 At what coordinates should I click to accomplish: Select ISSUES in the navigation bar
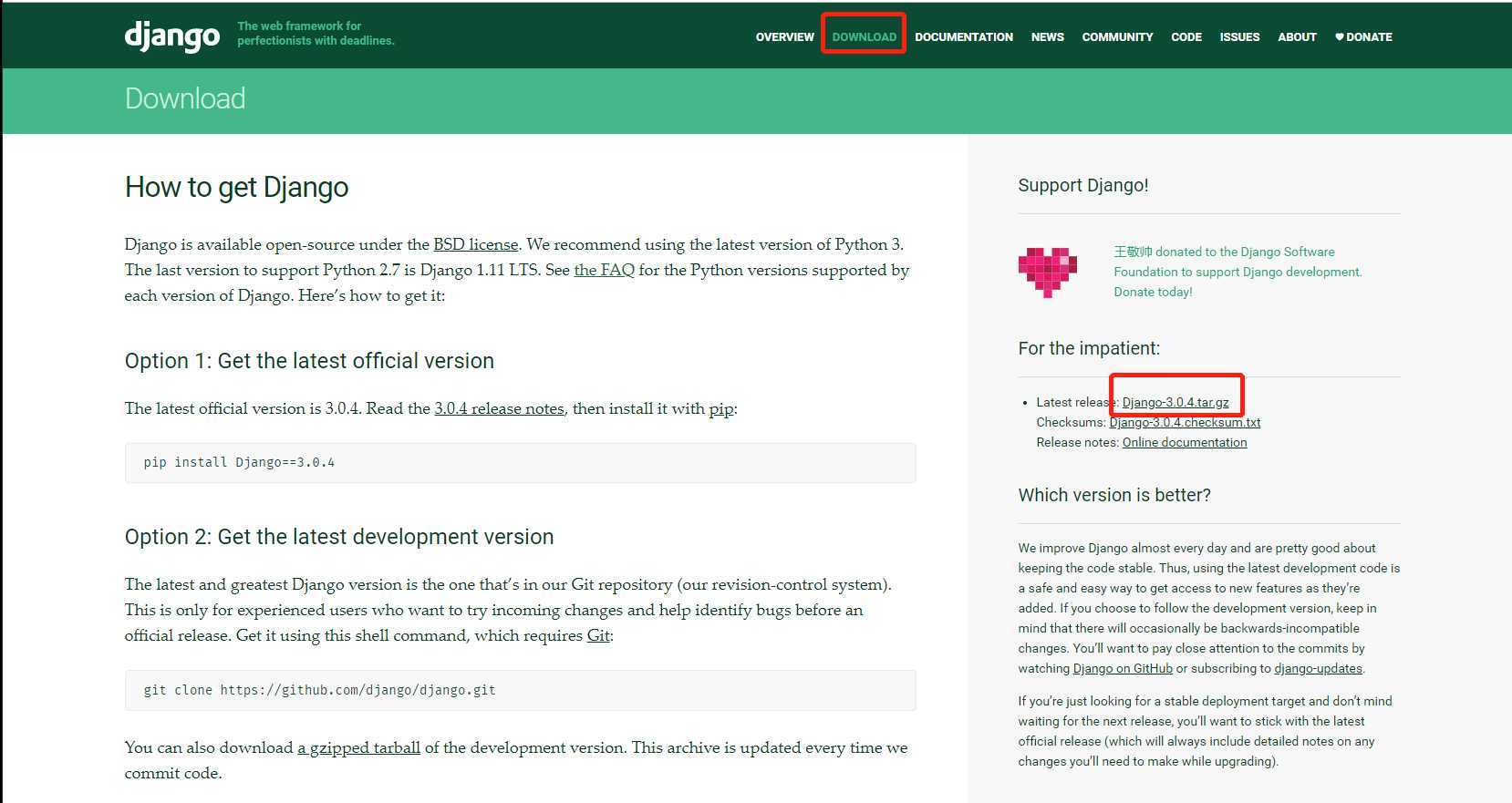(x=1239, y=37)
